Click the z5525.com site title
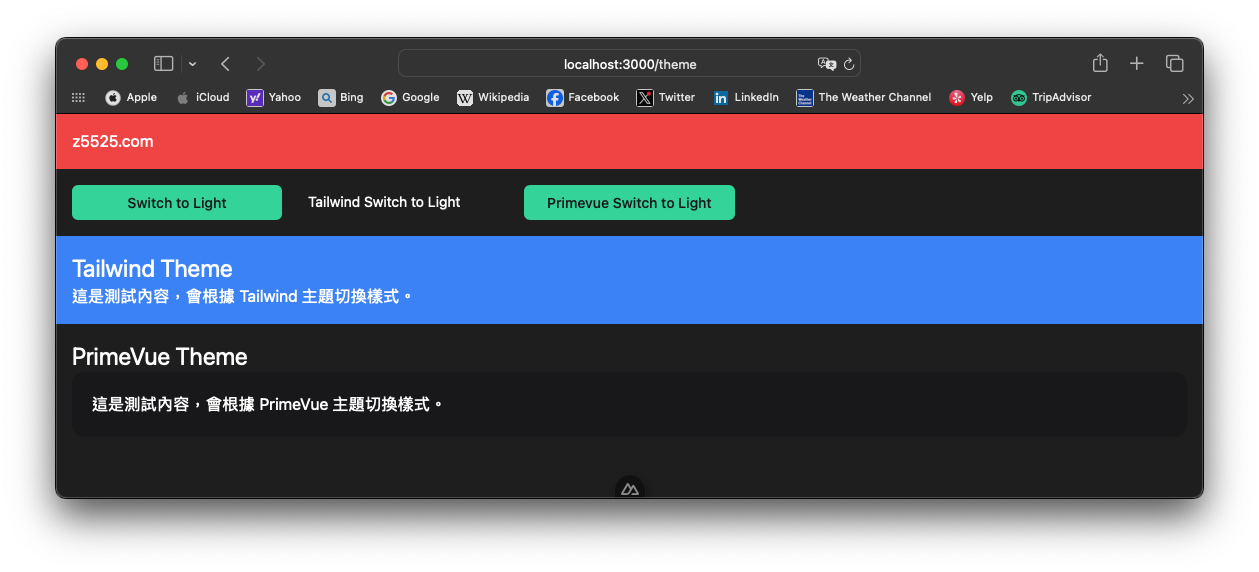1259x572 pixels. pos(113,142)
